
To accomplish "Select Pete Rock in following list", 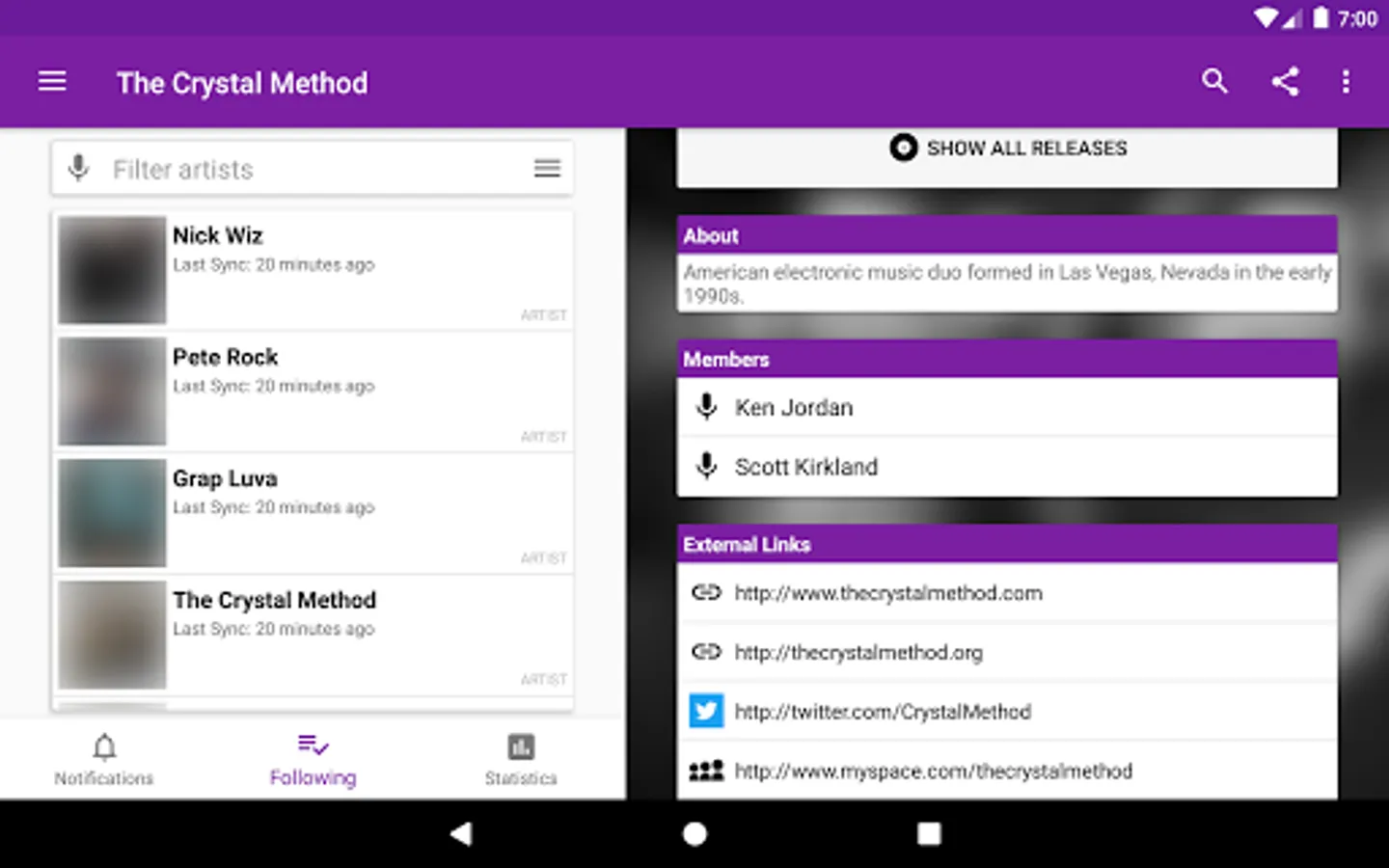I will pyautogui.click(x=313, y=392).
